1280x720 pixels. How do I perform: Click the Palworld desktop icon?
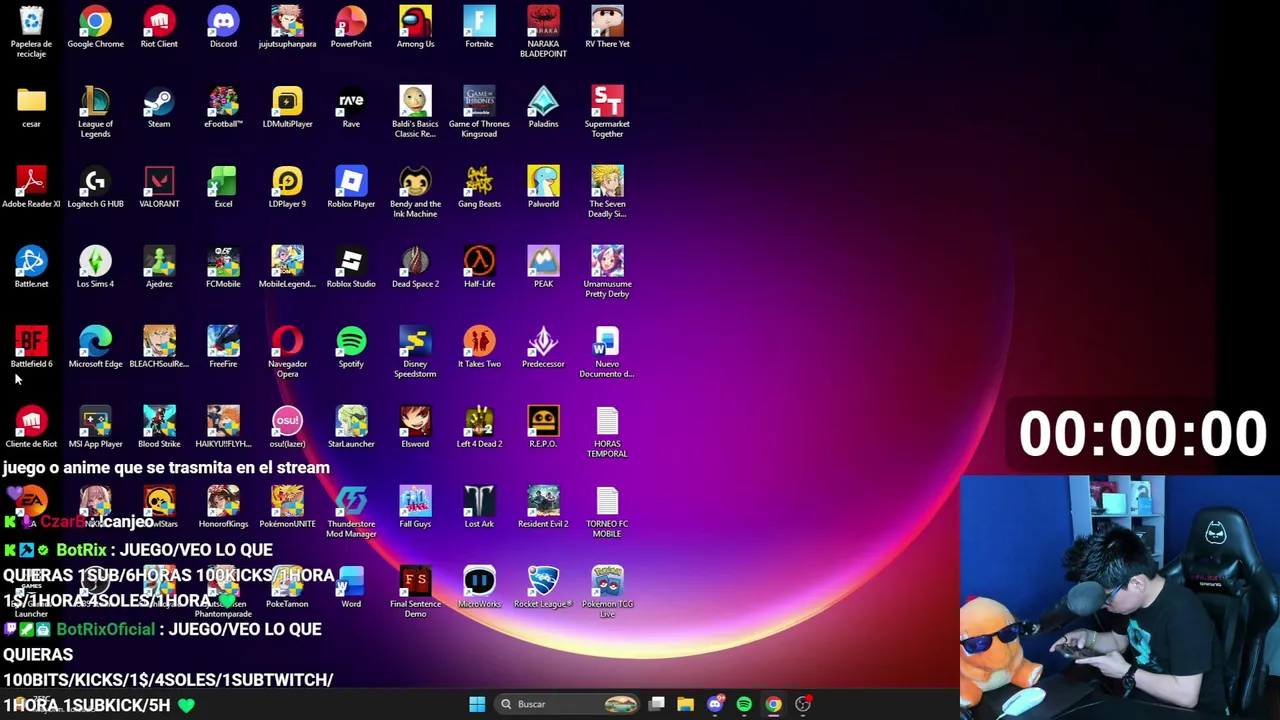point(543,187)
